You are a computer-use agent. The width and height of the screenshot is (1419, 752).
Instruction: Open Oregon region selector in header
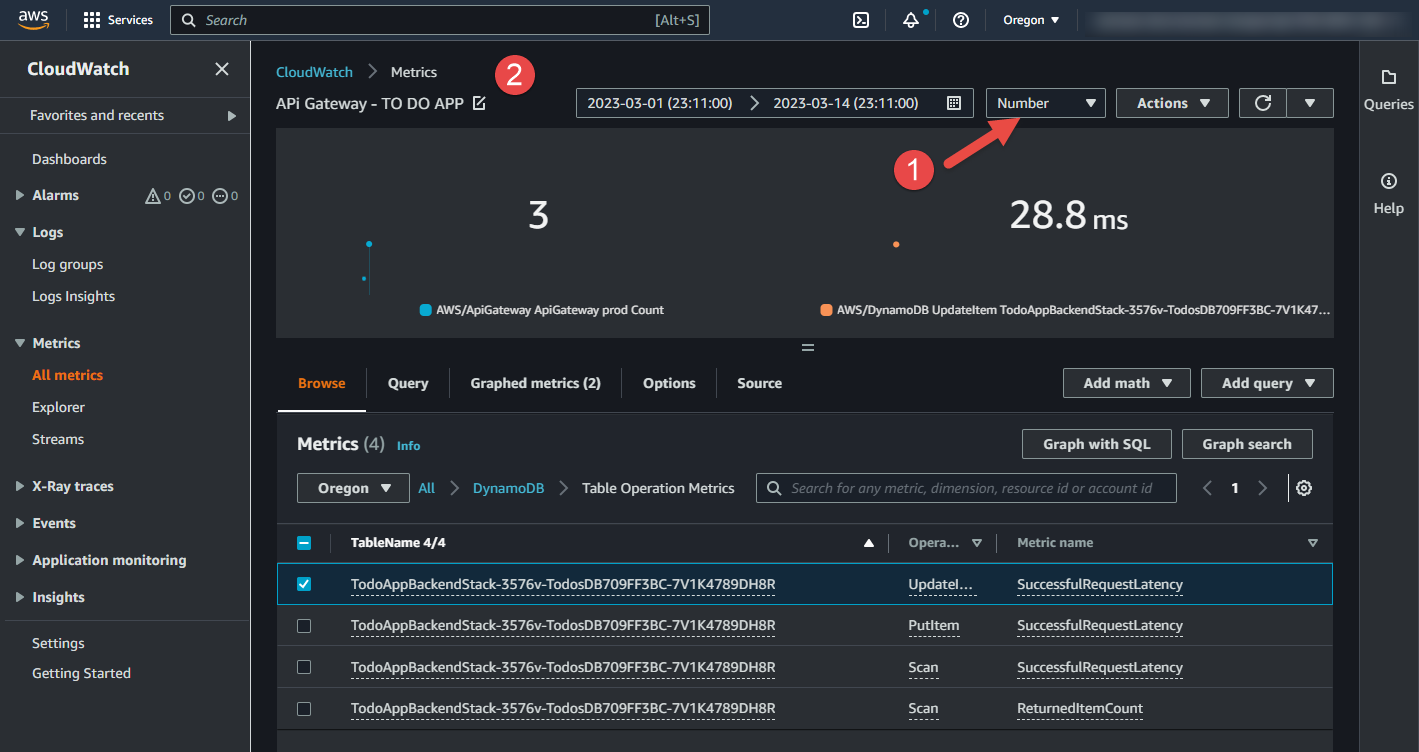point(1031,20)
